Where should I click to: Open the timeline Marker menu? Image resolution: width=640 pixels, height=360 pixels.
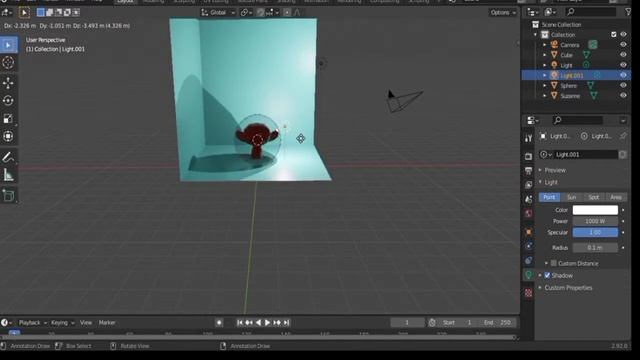[107, 323]
